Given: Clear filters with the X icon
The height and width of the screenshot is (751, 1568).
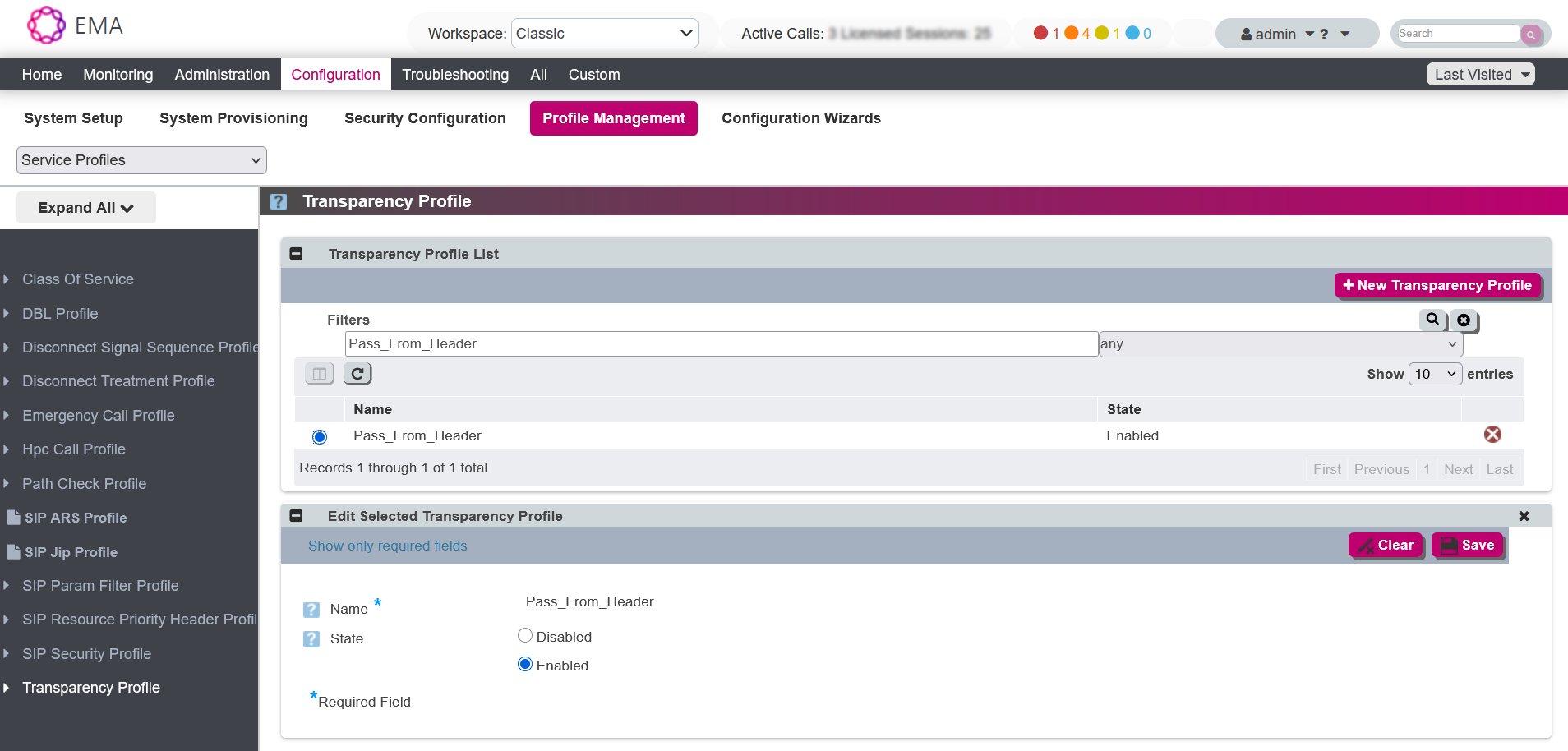Looking at the screenshot, I should pyautogui.click(x=1464, y=320).
